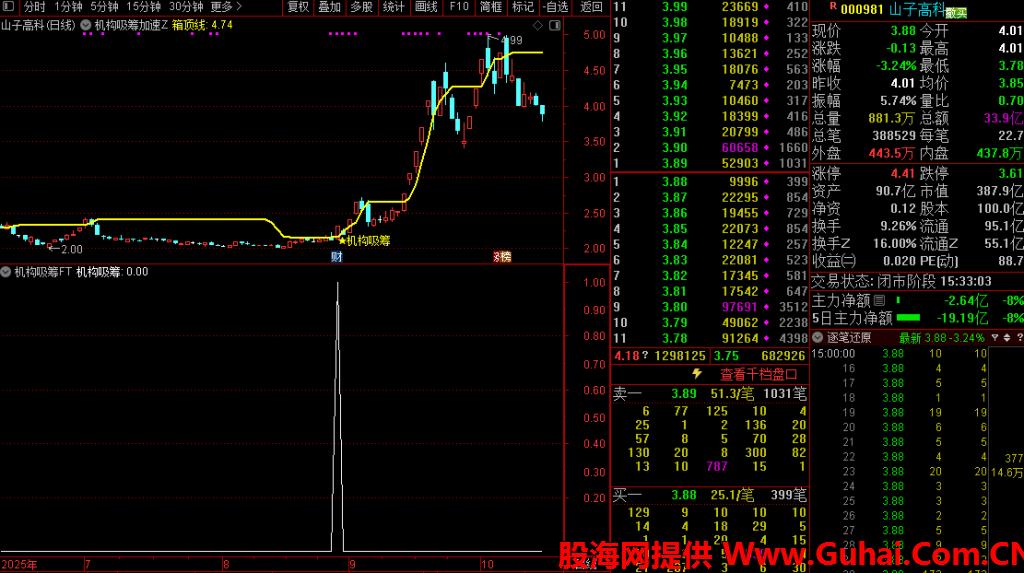The image size is (1024, 573).
Task: Click the lightning bolt icon in order book
Action: point(697,374)
